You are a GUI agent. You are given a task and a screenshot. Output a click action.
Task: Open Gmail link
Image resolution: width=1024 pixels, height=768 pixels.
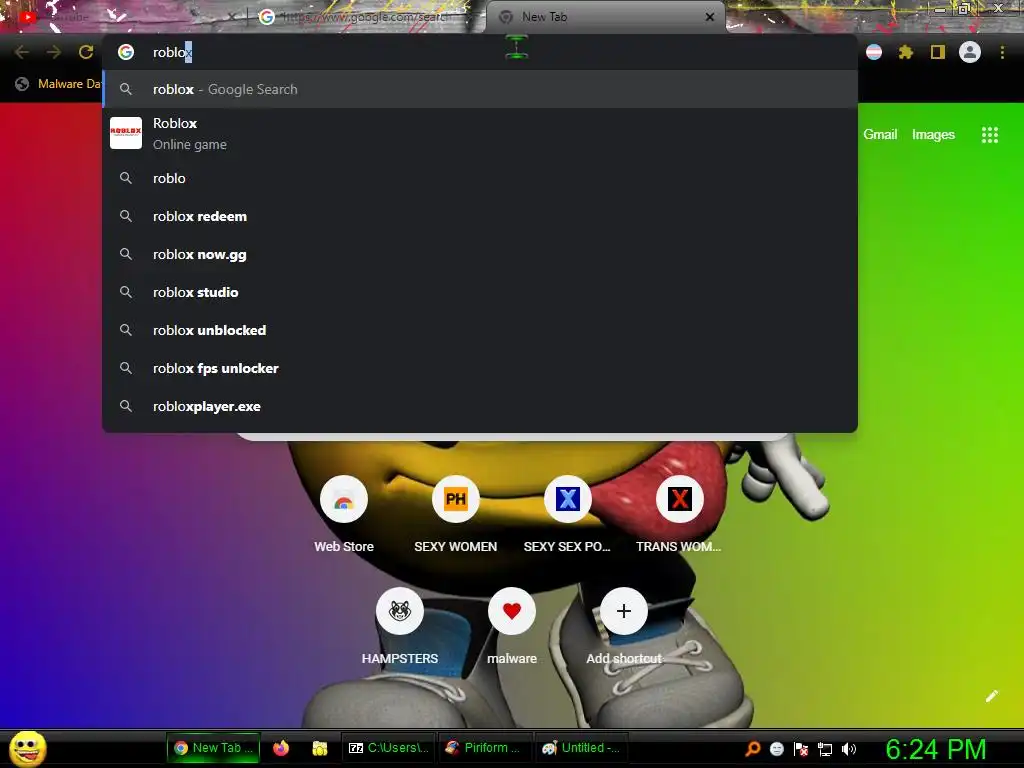pos(880,135)
